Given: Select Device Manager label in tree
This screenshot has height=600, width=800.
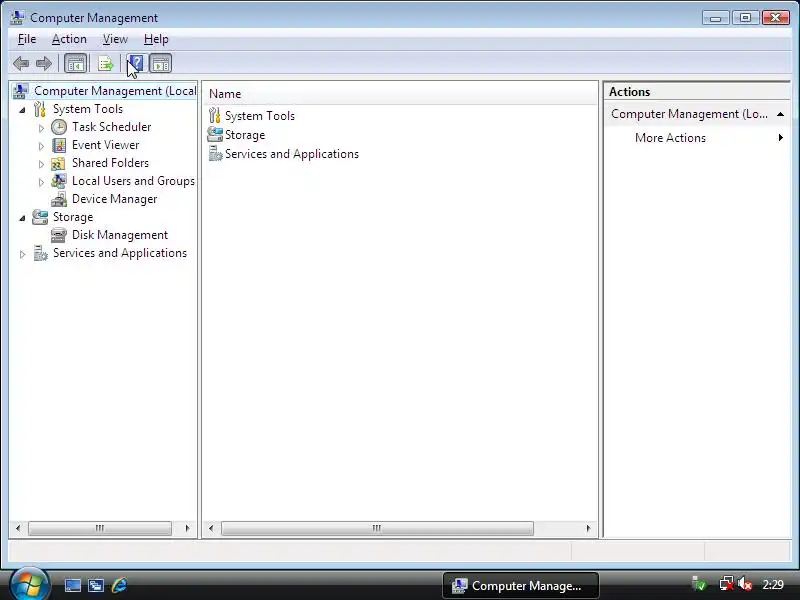Looking at the screenshot, I should [114, 199].
